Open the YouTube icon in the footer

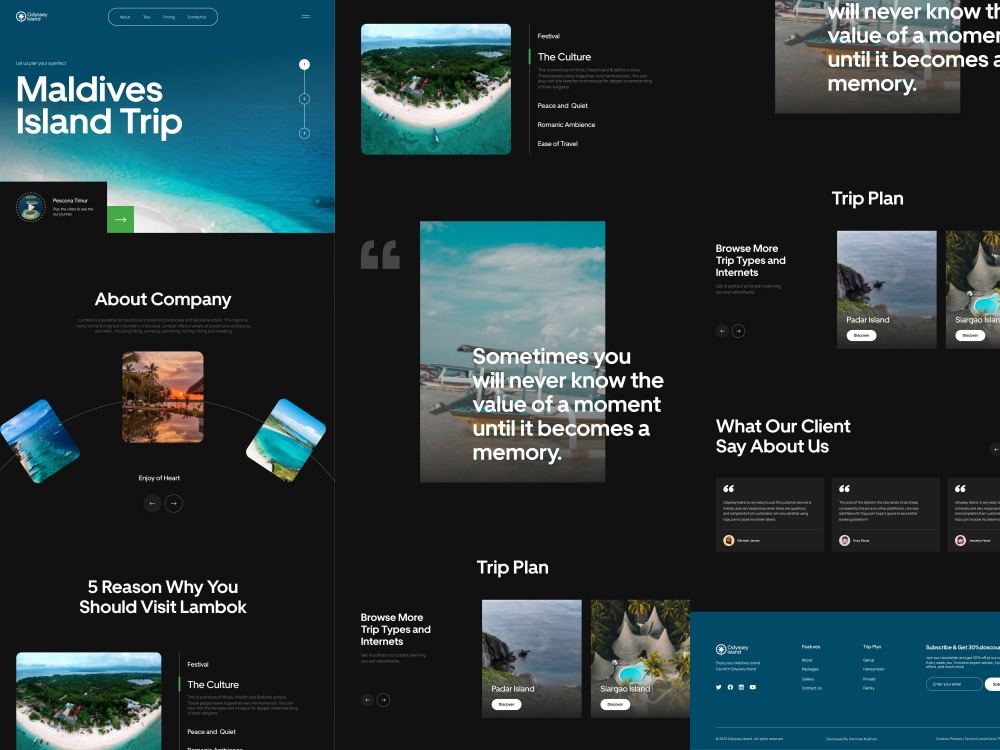tap(753, 688)
